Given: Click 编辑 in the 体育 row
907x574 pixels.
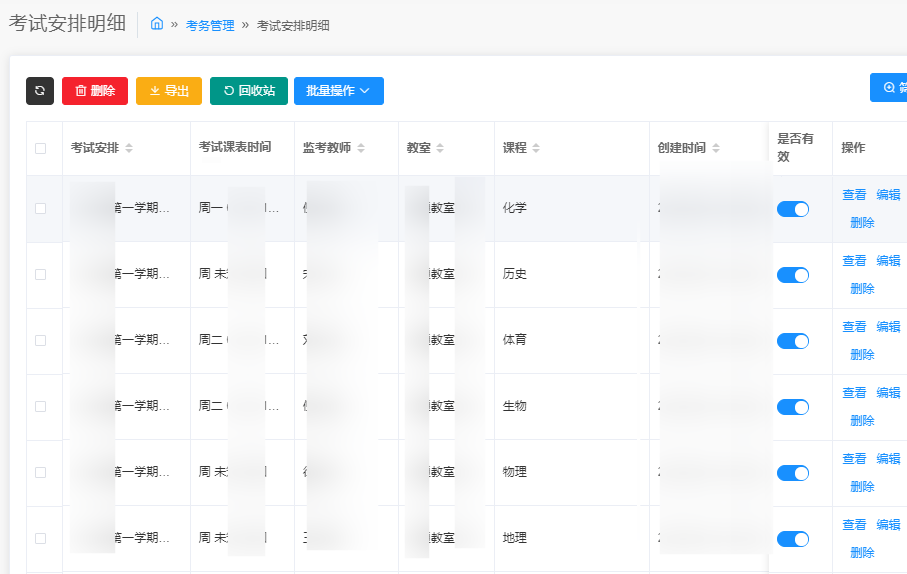Looking at the screenshot, I should point(888,327).
